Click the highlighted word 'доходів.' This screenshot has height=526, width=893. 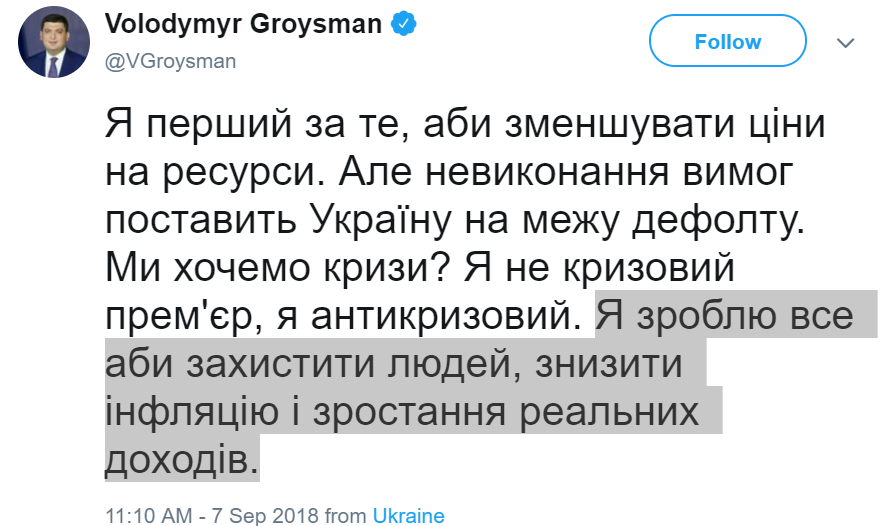click(181, 458)
